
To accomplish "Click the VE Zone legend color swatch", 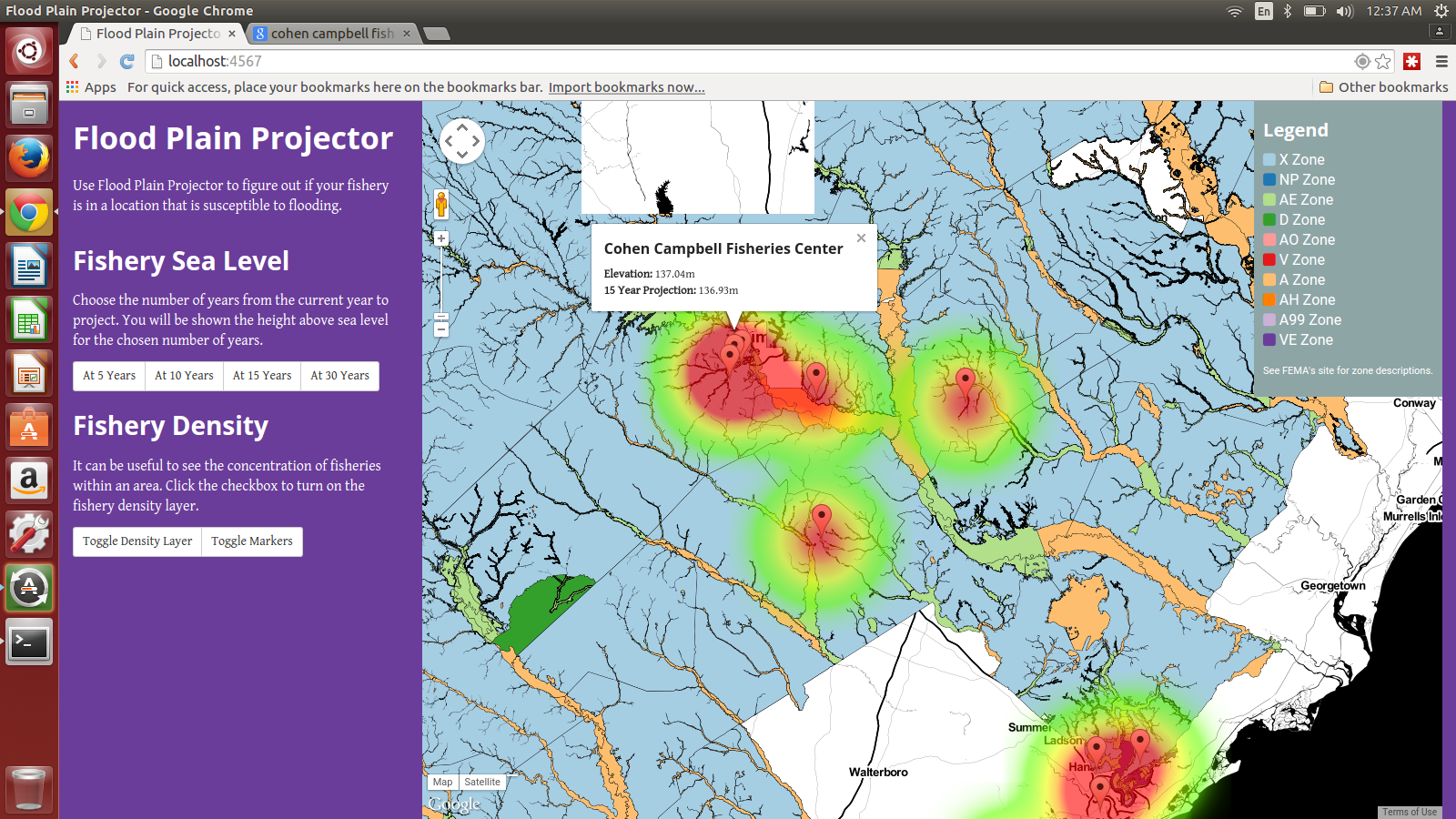I will point(1269,339).
